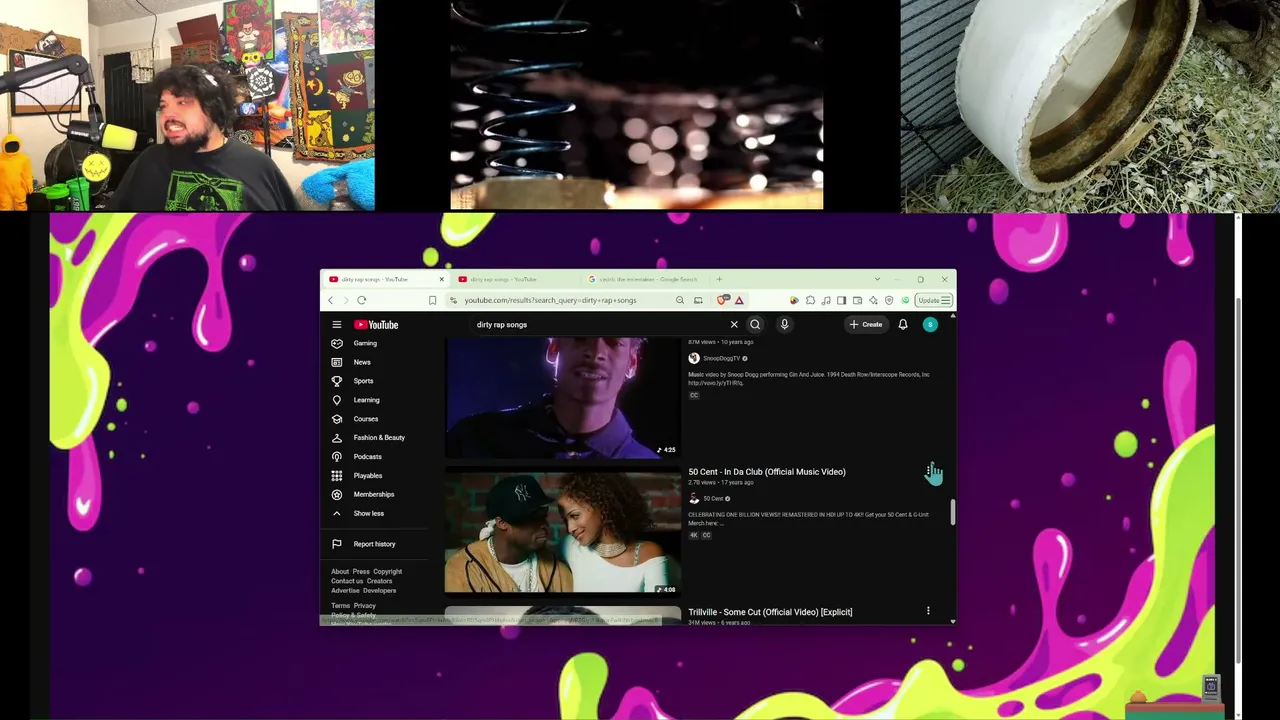Start voice search with the microphone icon
This screenshot has width=1280, height=720.
point(784,325)
